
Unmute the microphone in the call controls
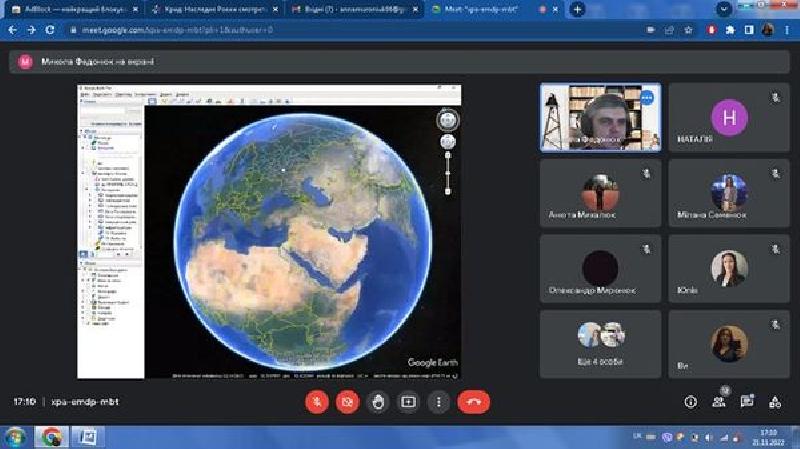(317, 402)
